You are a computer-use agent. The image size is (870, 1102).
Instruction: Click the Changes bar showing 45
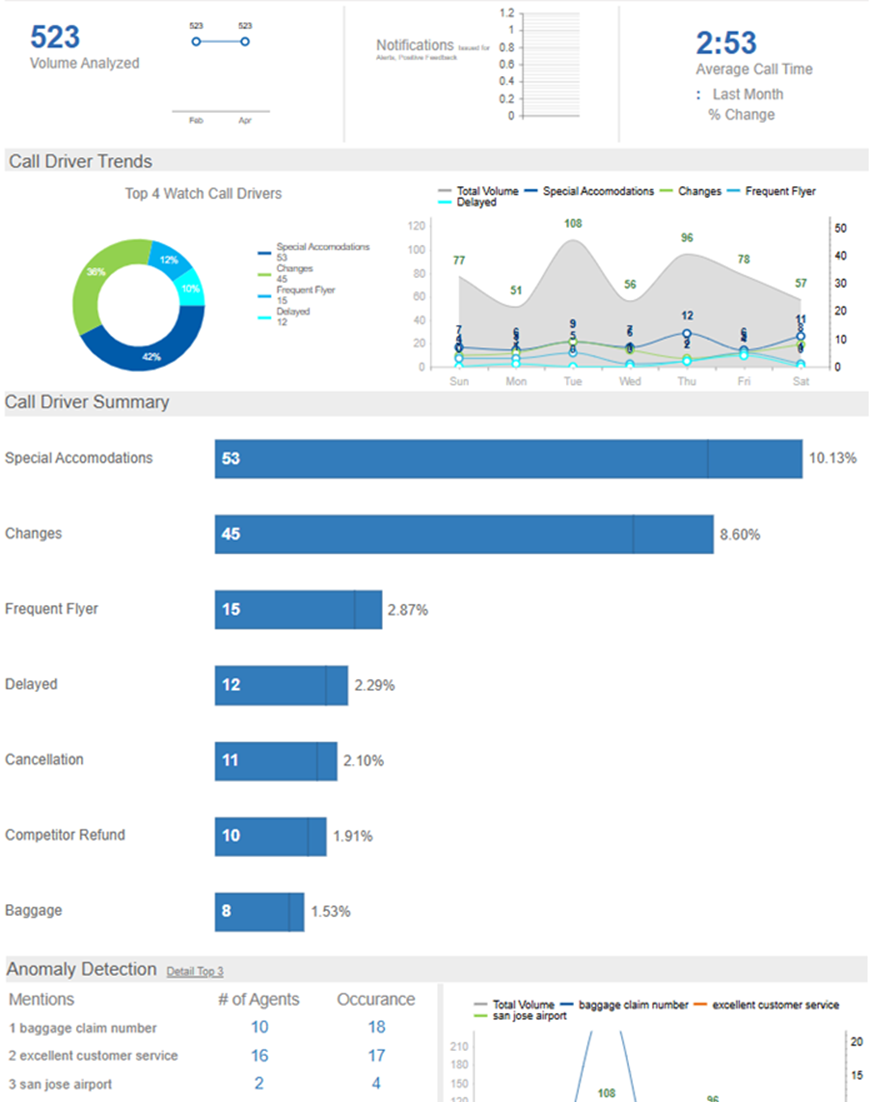point(463,534)
